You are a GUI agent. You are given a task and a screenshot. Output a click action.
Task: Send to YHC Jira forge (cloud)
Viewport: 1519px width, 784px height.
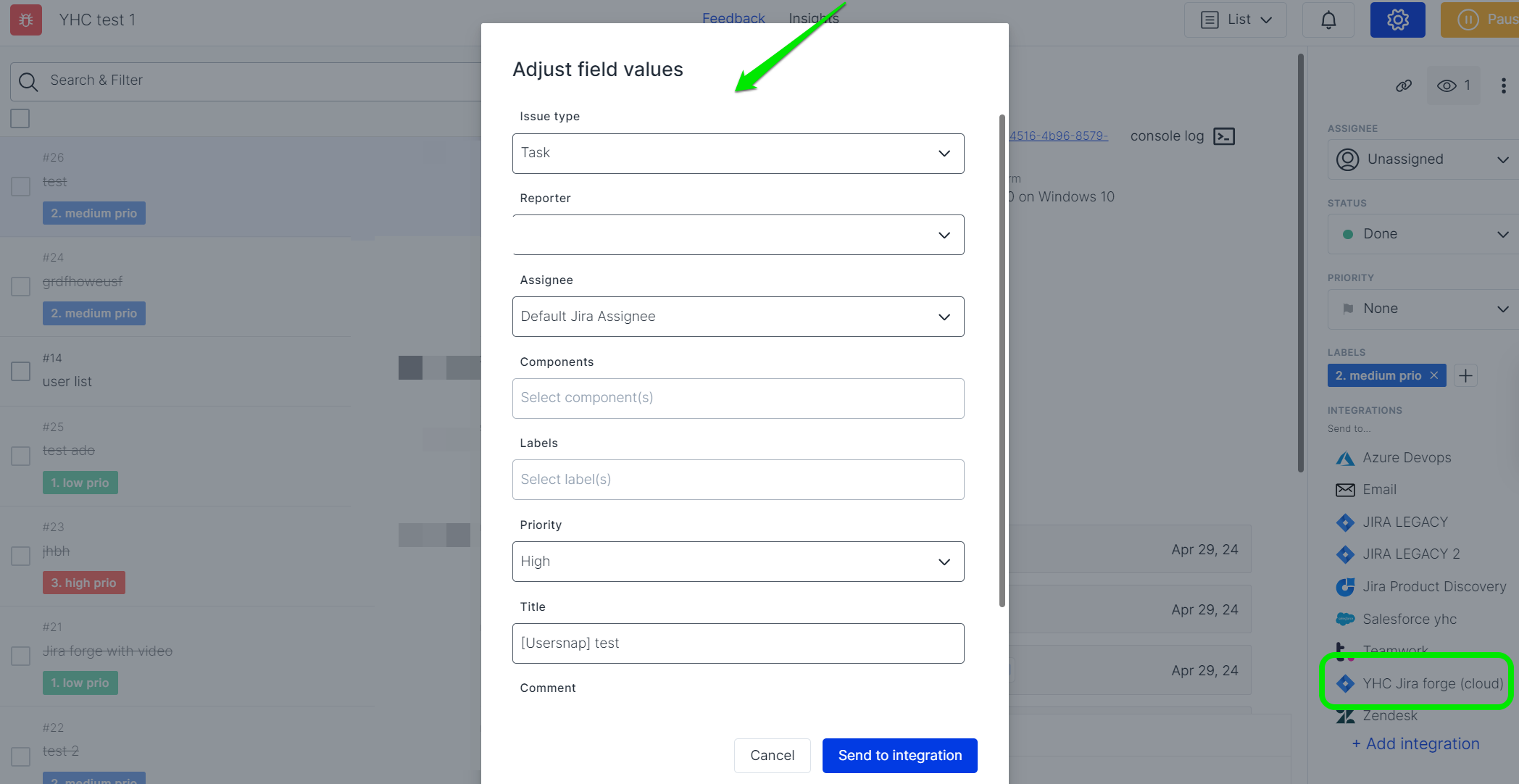1432,683
